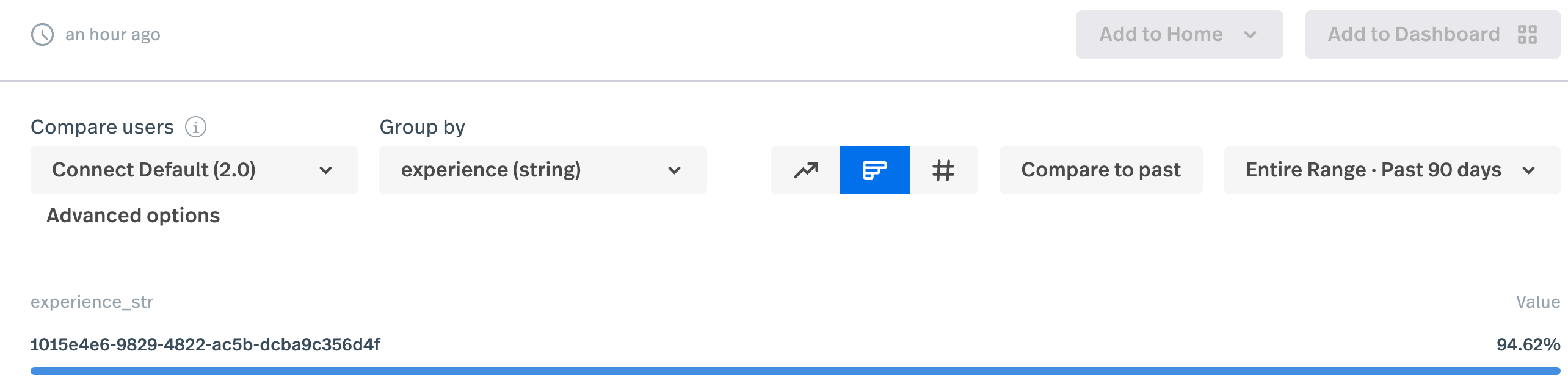Screen dimensions: 1568x392
Task: Click the experience_str column header
Action: (92, 302)
